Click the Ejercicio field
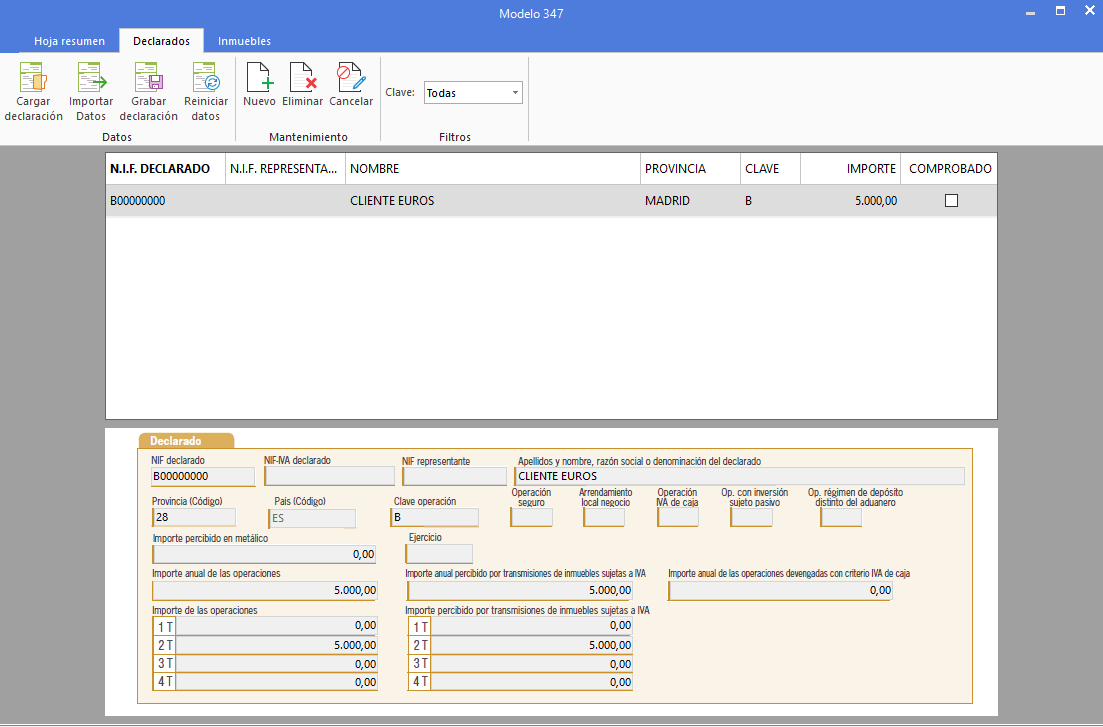This screenshot has width=1103, height=727. pos(439,554)
